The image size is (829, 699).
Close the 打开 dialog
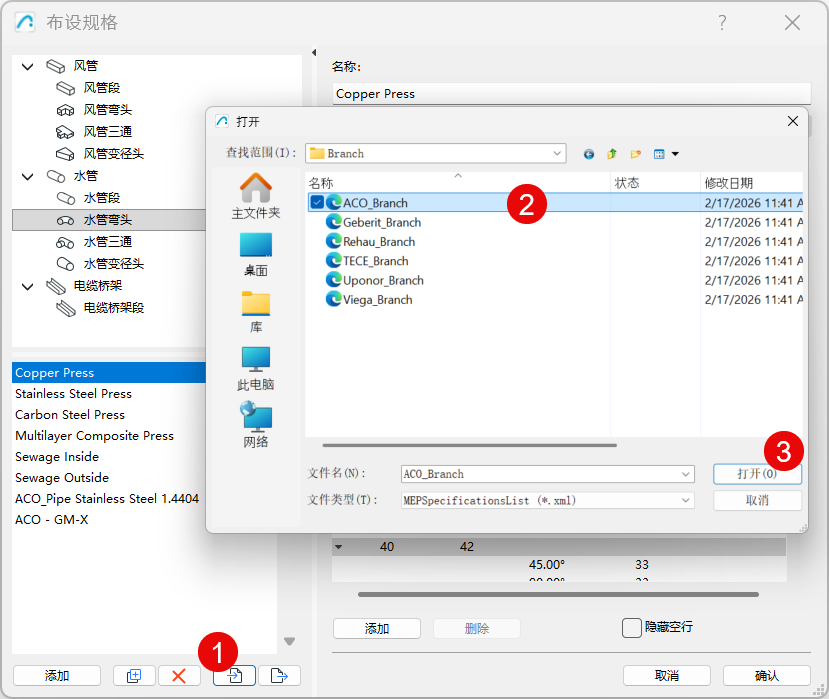793,122
